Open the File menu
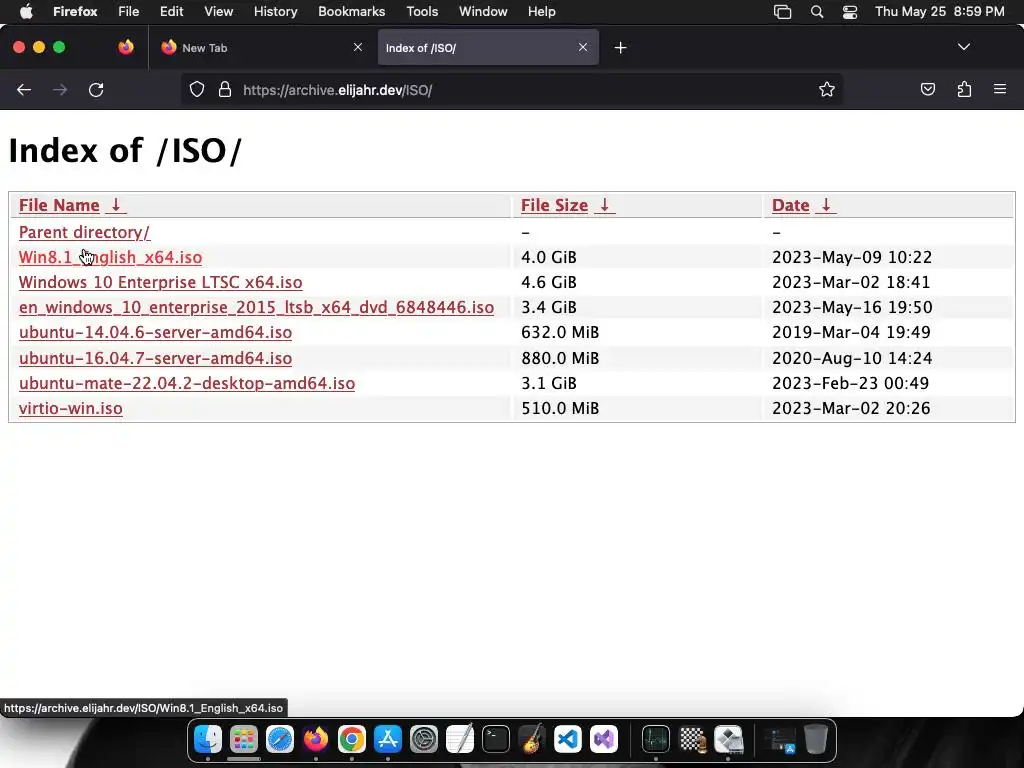This screenshot has height=768, width=1024. pos(129,12)
